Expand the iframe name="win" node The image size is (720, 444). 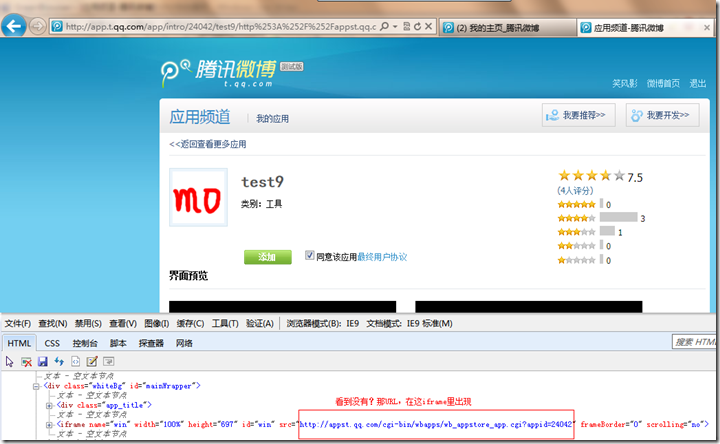tap(49, 425)
